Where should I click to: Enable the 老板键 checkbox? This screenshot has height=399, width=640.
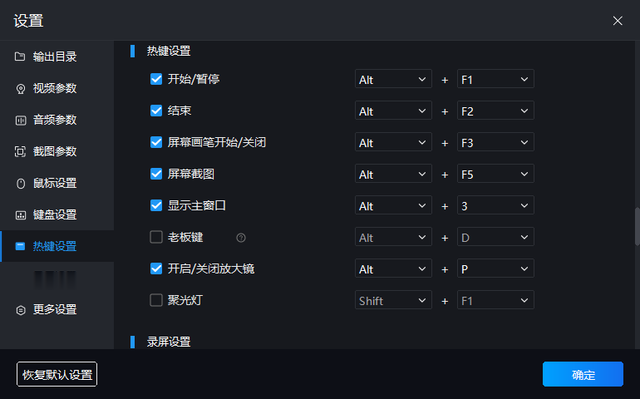pyautogui.click(x=156, y=237)
